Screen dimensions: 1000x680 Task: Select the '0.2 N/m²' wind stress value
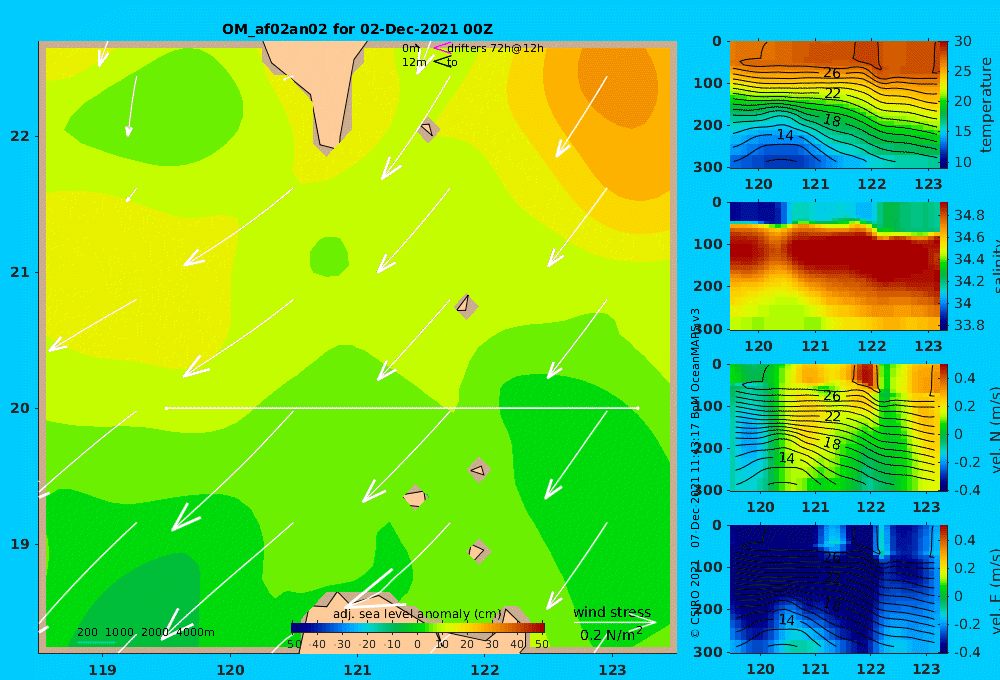611,635
